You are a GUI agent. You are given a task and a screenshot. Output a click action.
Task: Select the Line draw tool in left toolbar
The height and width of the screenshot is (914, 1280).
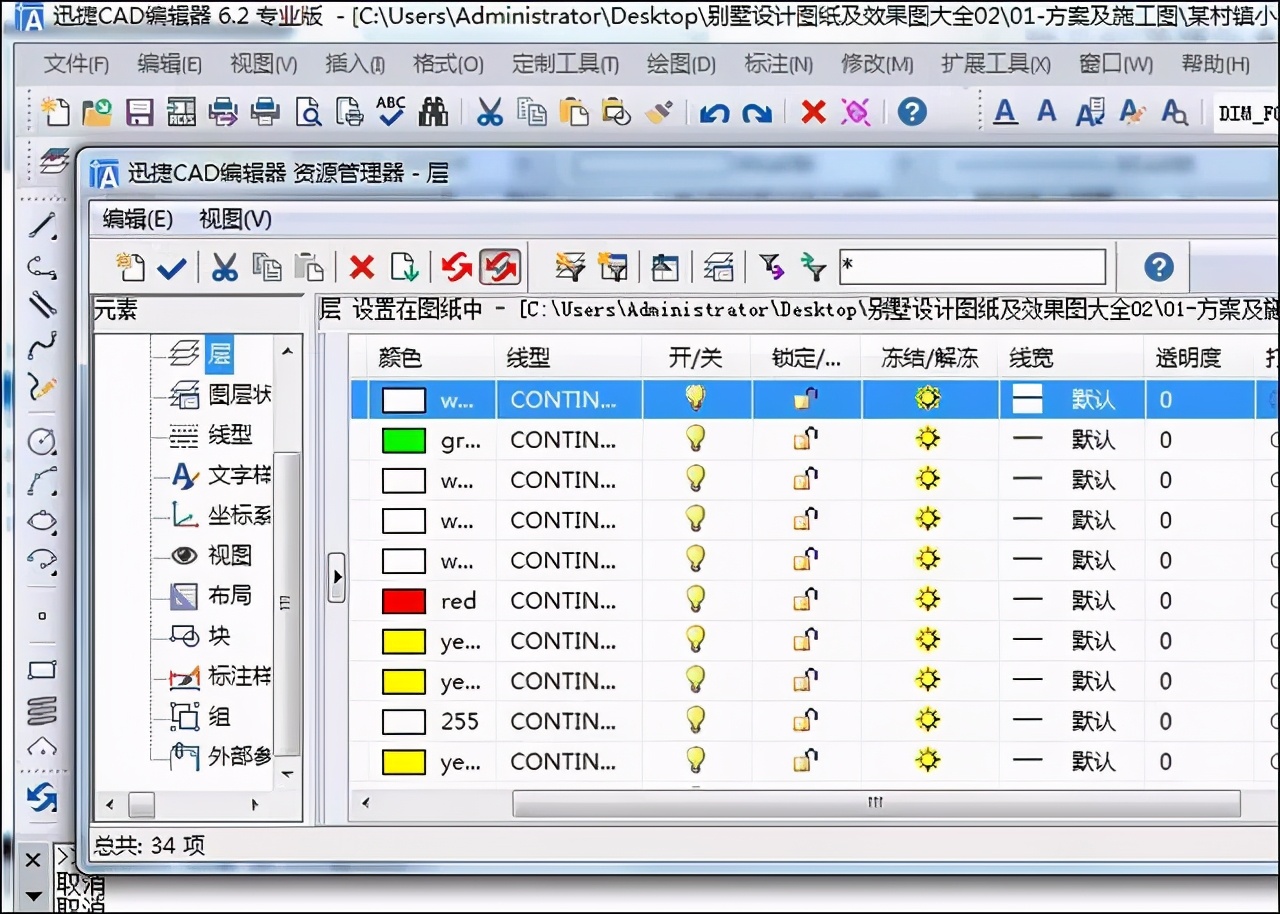click(42, 225)
